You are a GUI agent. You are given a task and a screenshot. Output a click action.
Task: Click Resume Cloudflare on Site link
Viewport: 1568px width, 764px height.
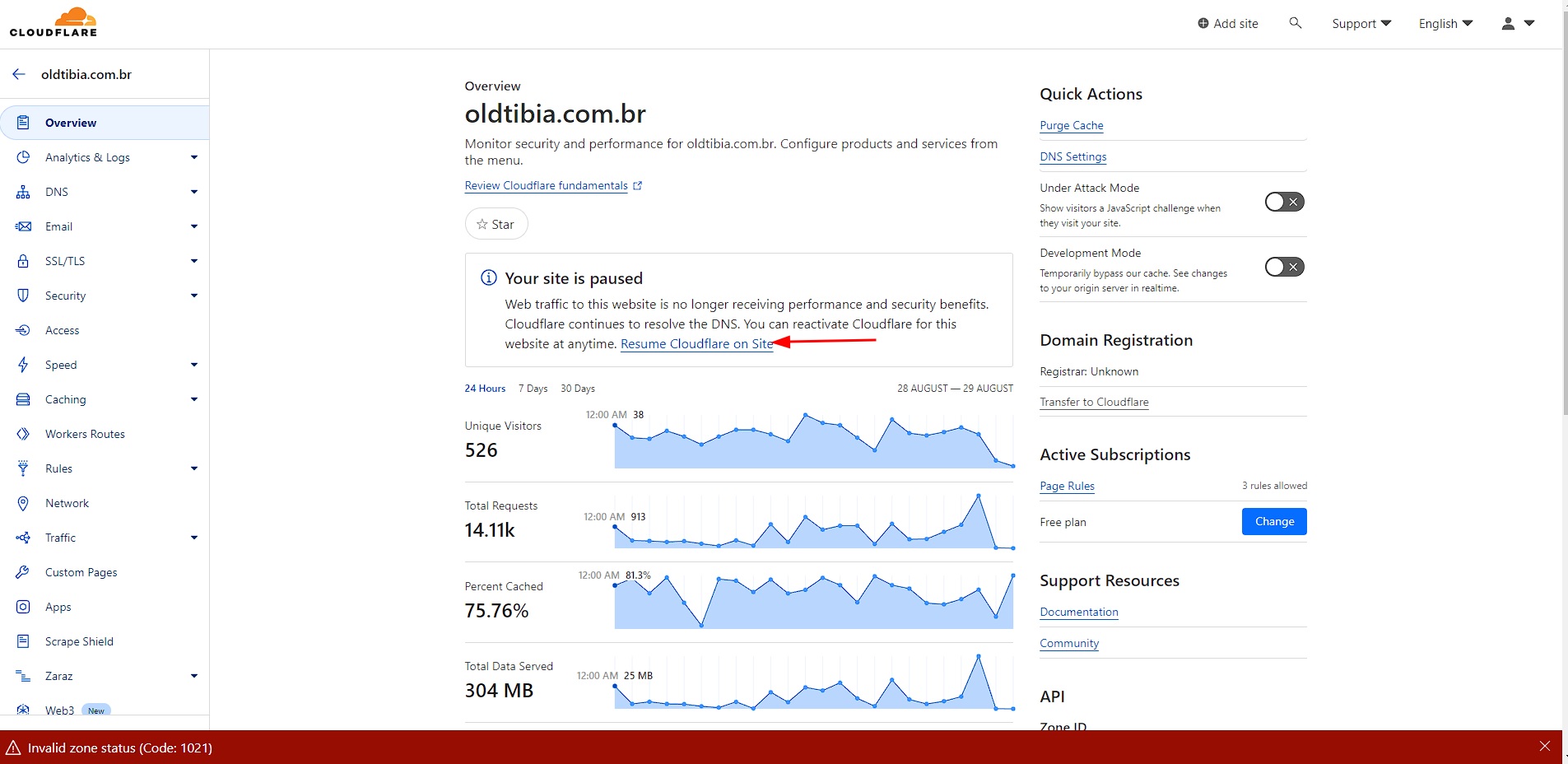pyautogui.click(x=696, y=344)
